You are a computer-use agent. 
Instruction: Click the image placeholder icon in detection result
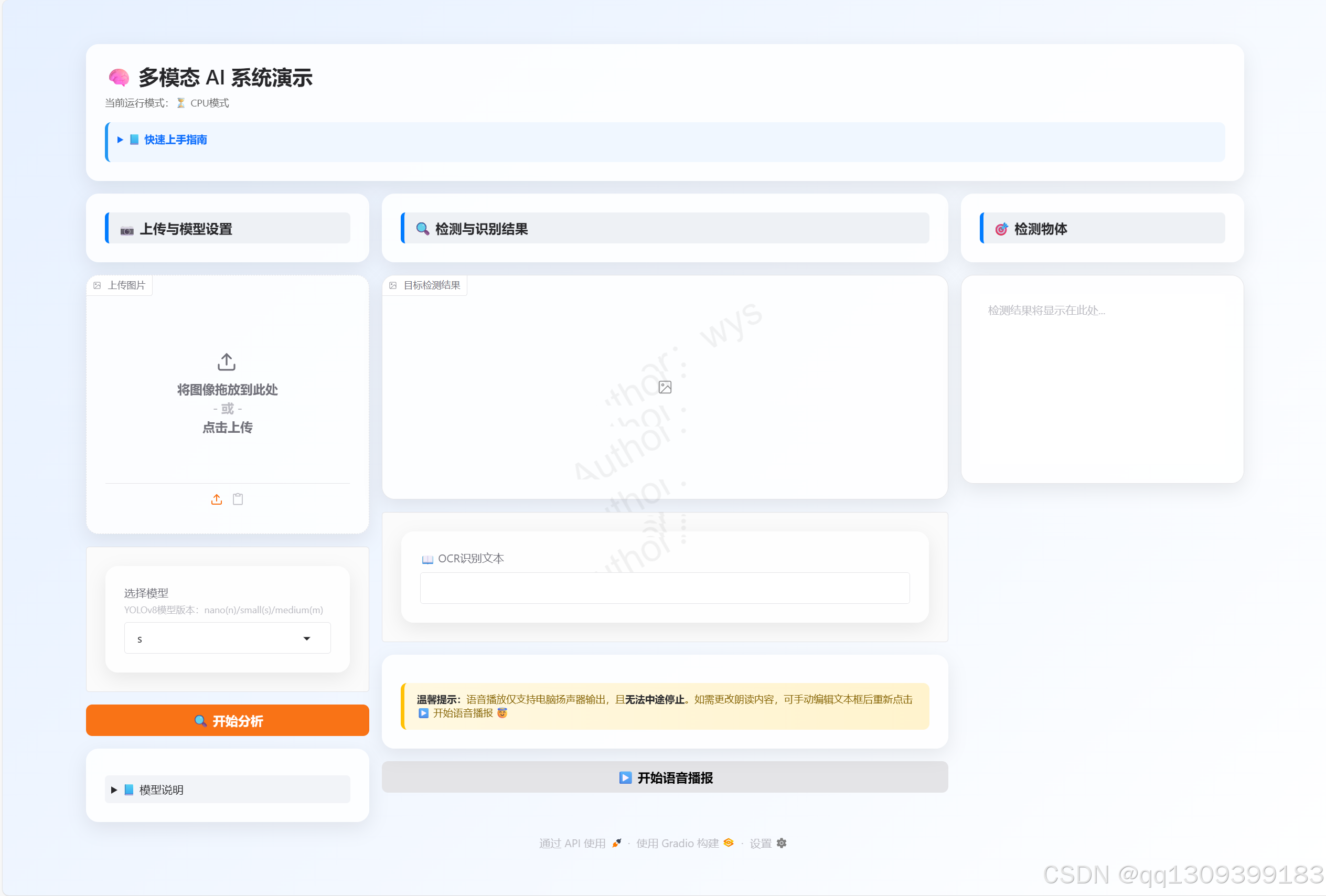point(665,388)
